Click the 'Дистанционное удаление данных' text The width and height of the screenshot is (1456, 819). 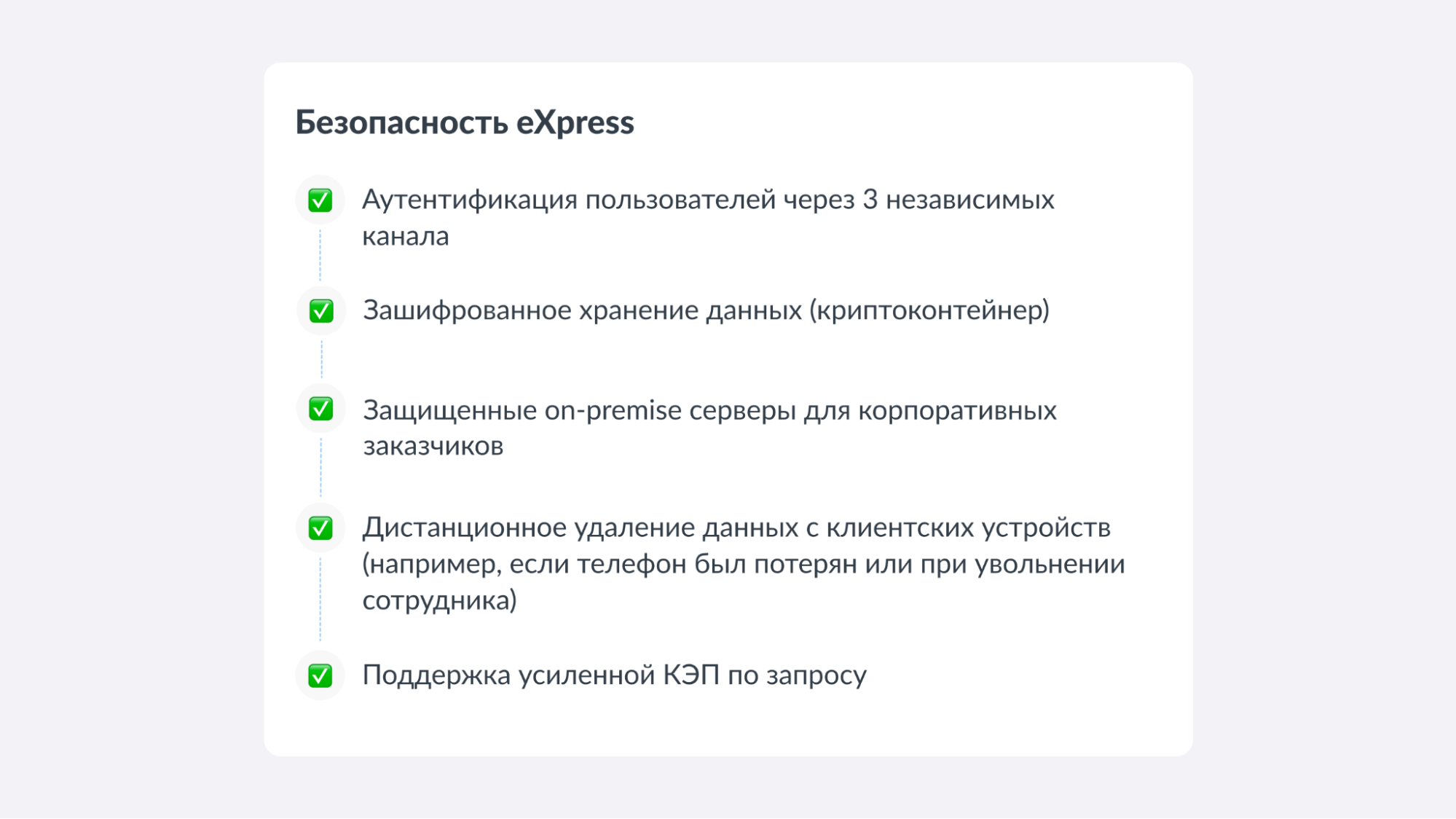736,528
